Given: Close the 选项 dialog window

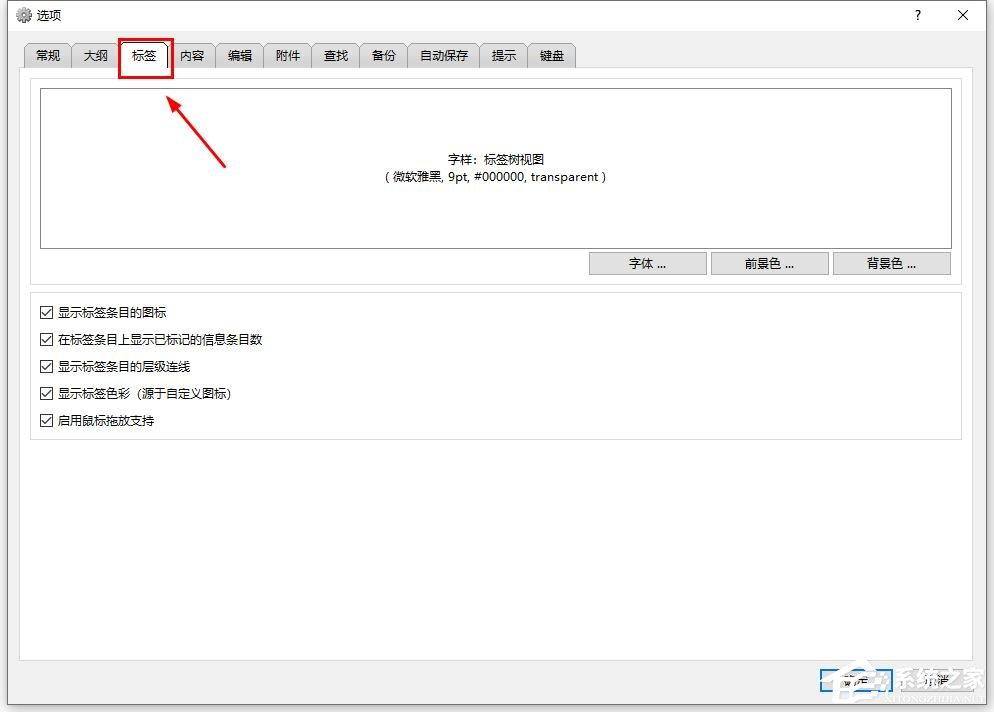Looking at the screenshot, I should (963, 15).
